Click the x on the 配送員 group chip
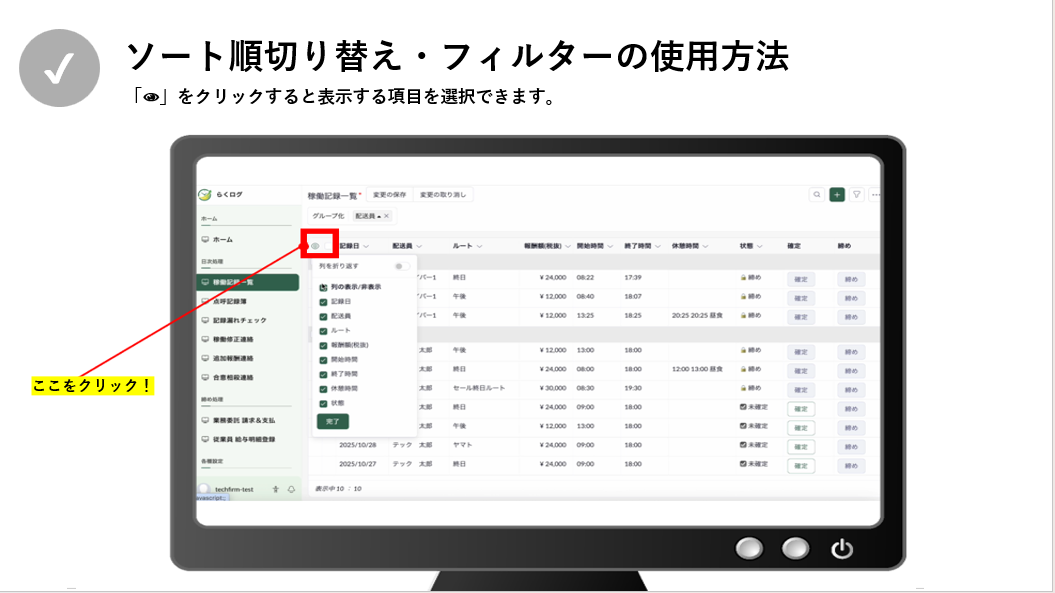Image resolution: width=1055 pixels, height=593 pixels. [387, 216]
